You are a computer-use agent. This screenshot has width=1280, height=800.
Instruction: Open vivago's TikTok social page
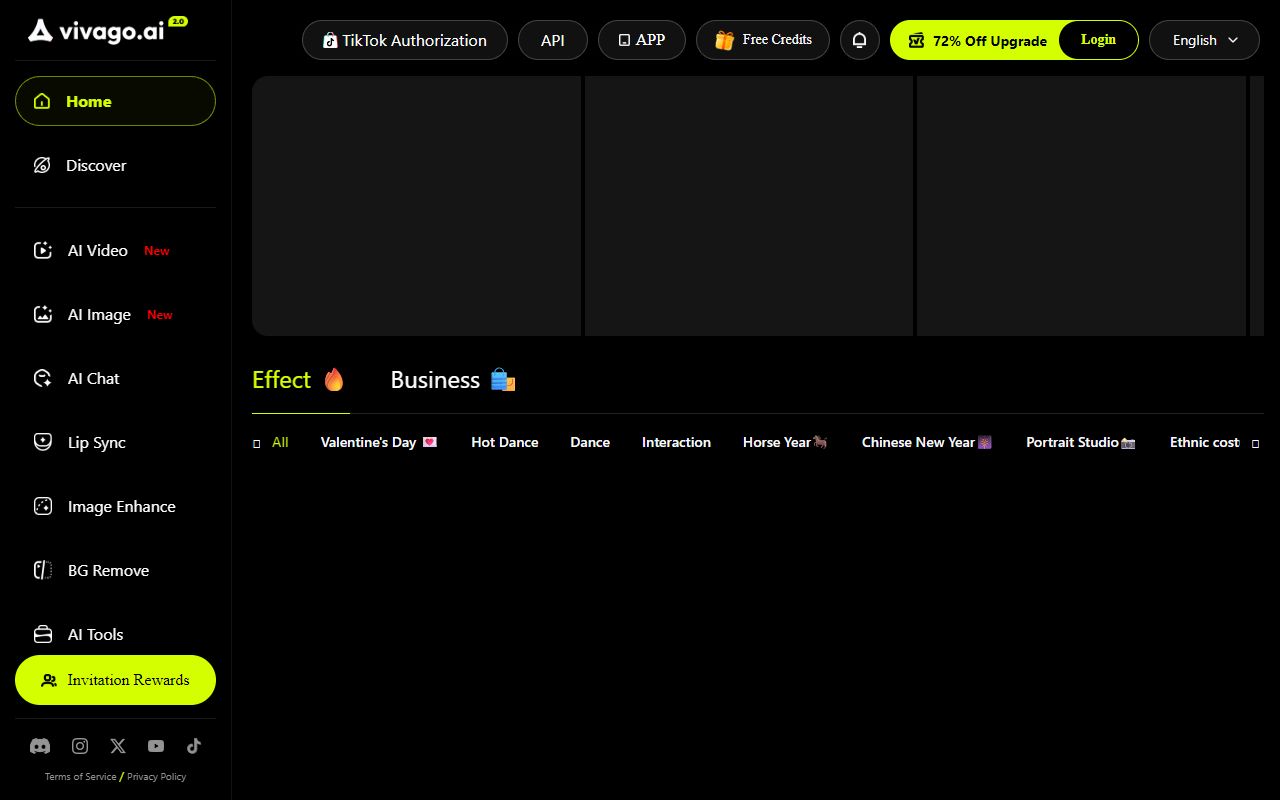point(194,746)
